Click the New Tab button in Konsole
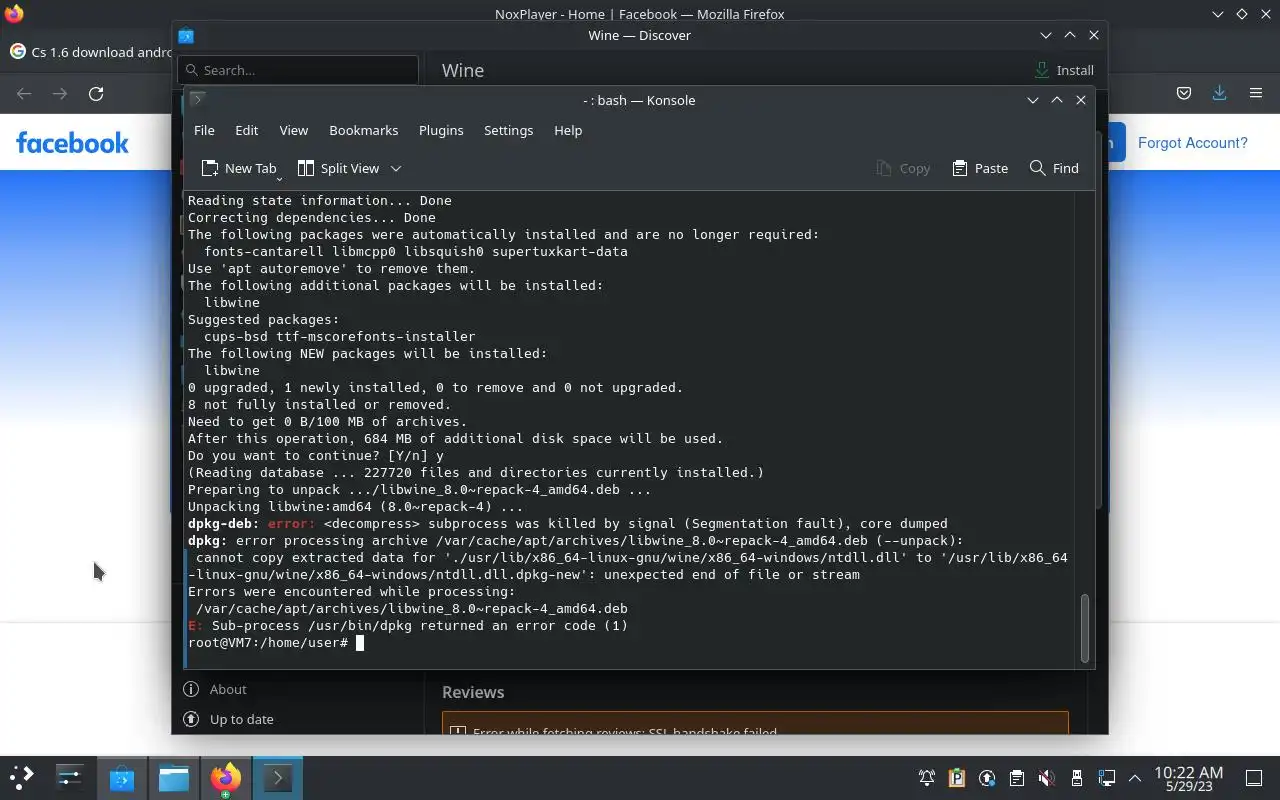1280x800 pixels. pos(238,168)
